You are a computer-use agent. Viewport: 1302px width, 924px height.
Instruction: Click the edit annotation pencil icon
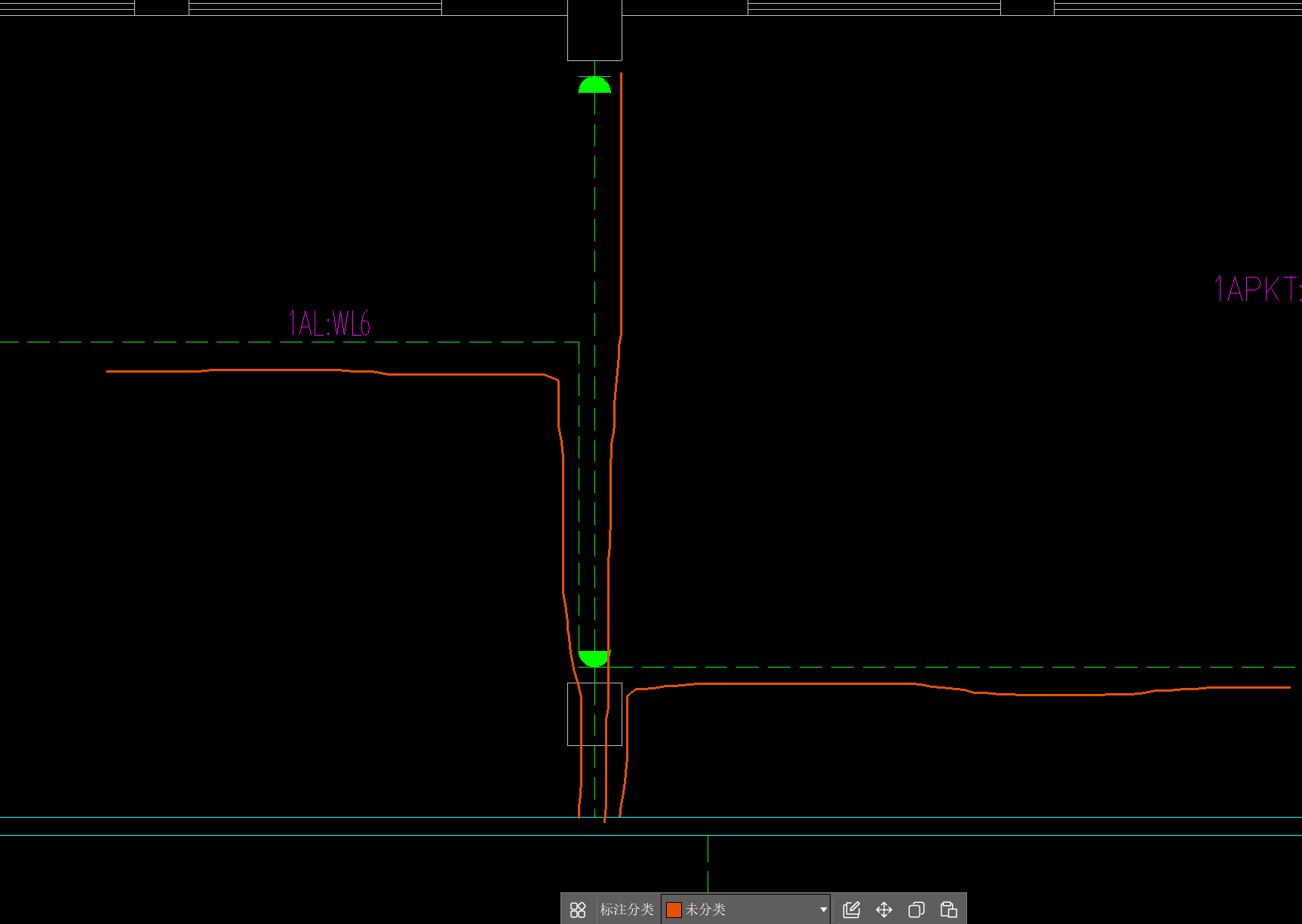tap(852, 910)
